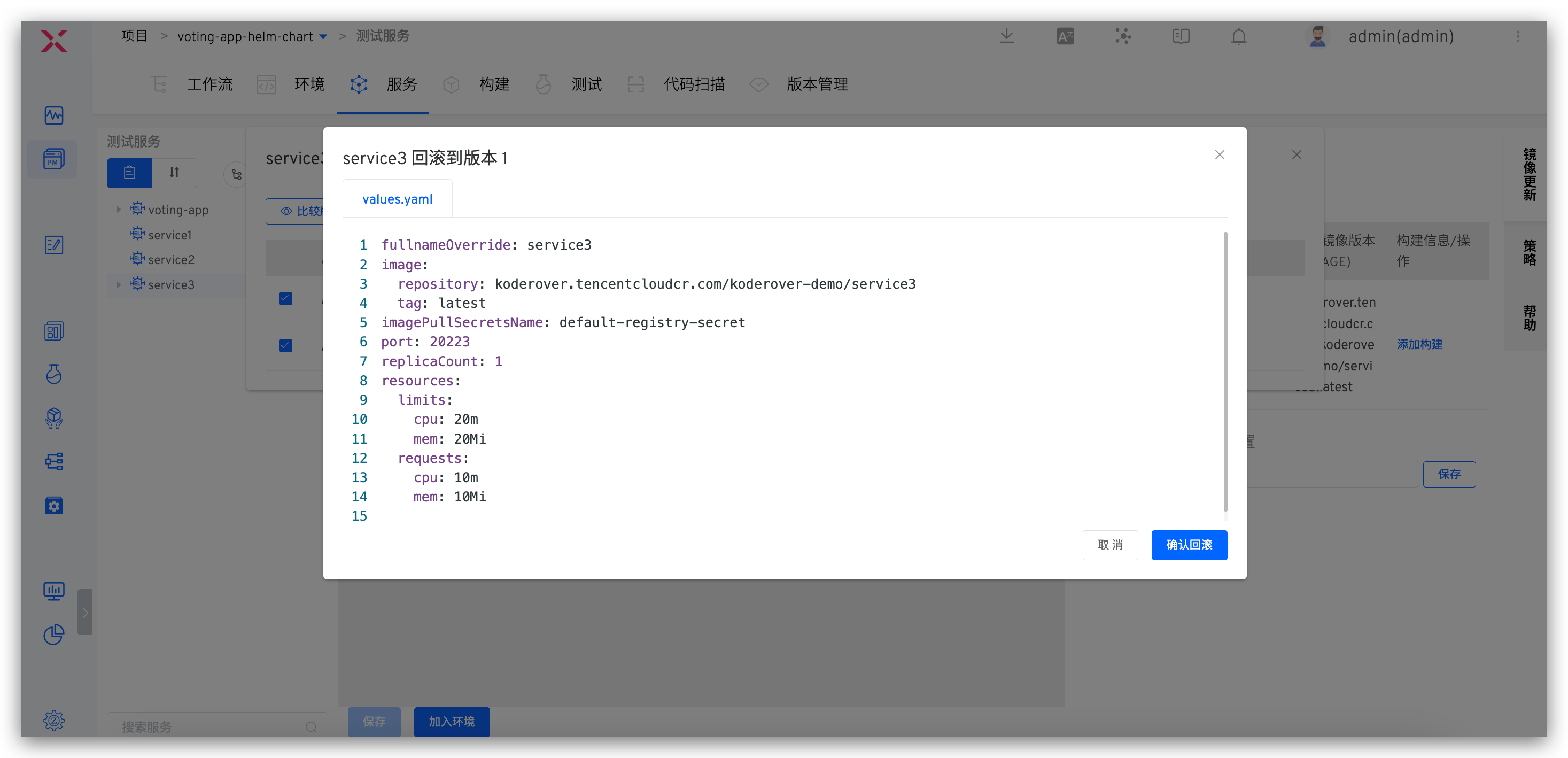Screen dimensions: 1568x758
Task: Uncheck the first service row checkbox
Action: click(285, 298)
